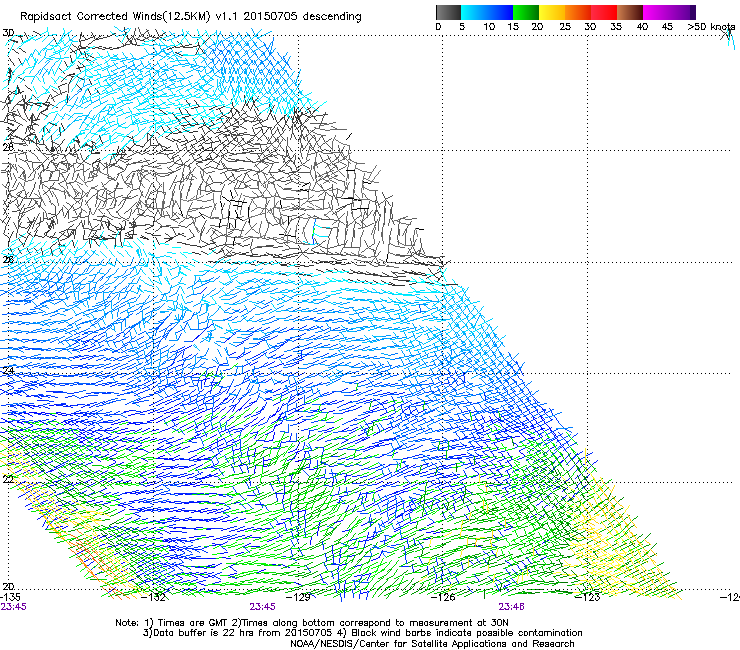This screenshot has width=740, height=650.
Task: Click the 'Data buffer is 22 hrs' note line
Action: [x=362, y=633]
